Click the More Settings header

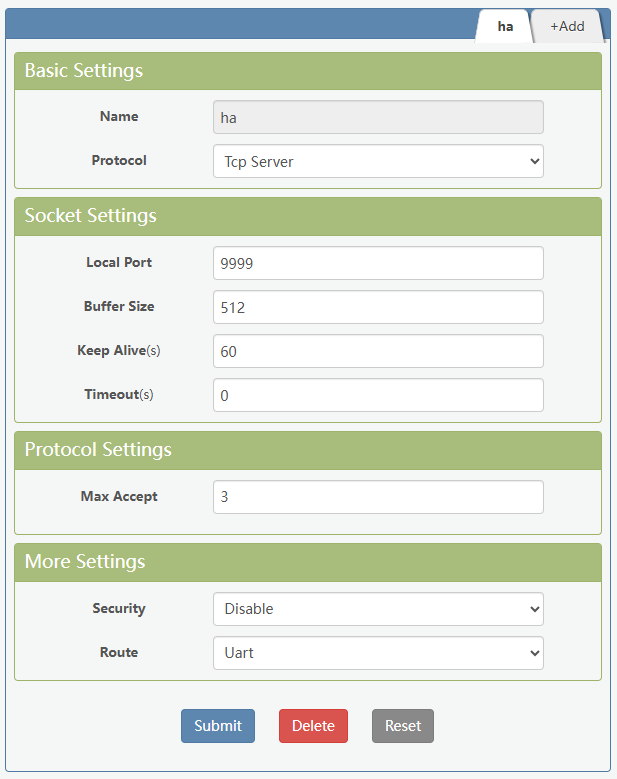click(307, 562)
